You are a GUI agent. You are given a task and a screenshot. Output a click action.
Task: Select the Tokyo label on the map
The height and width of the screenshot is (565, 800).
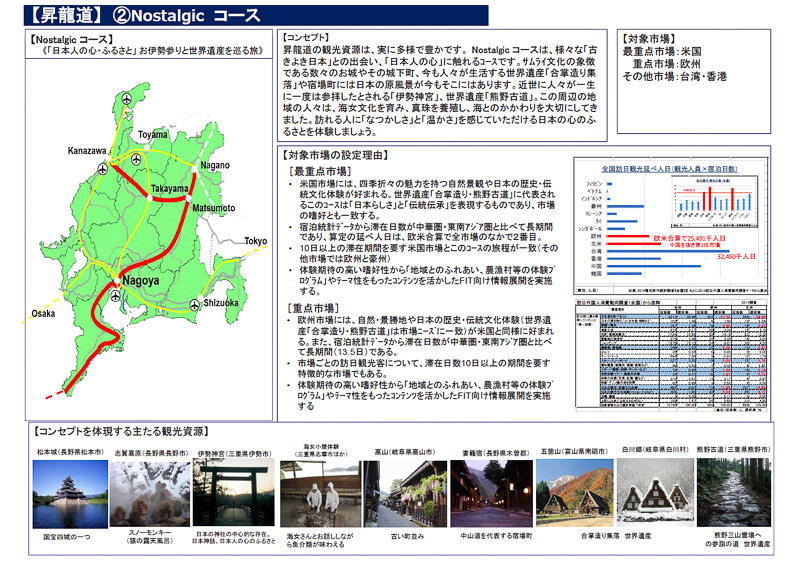tap(255, 240)
